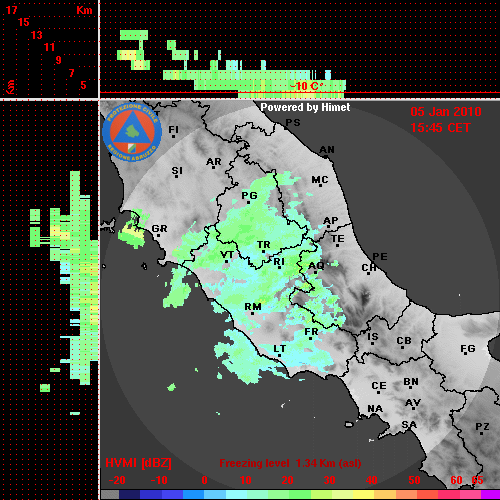The height and width of the screenshot is (500, 500).
Task: Click the NA city label
Action: tap(375, 409)
